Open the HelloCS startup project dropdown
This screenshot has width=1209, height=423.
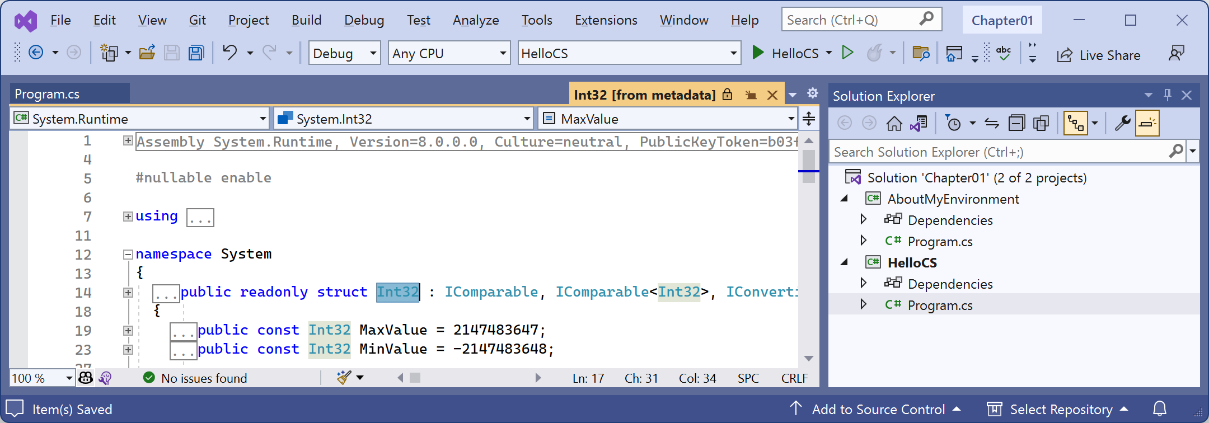tap(629, 54)
